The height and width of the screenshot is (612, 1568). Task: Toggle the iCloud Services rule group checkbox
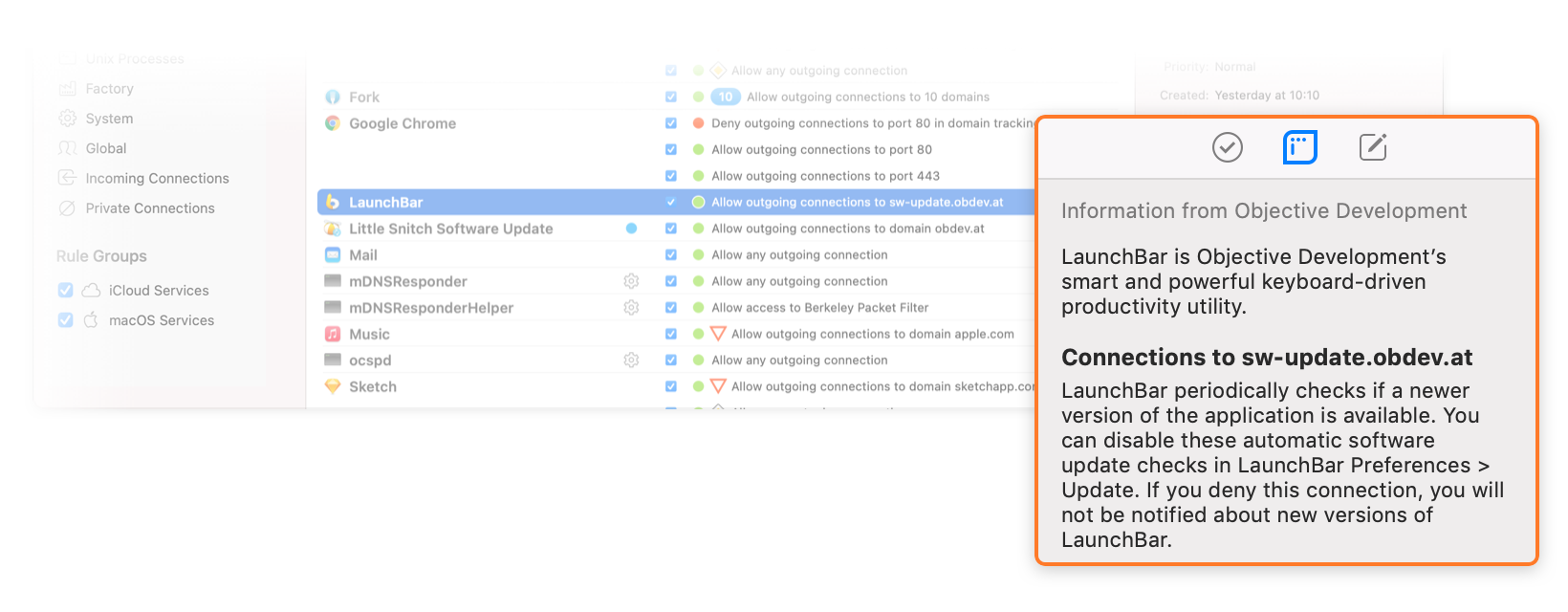(66, 290)
